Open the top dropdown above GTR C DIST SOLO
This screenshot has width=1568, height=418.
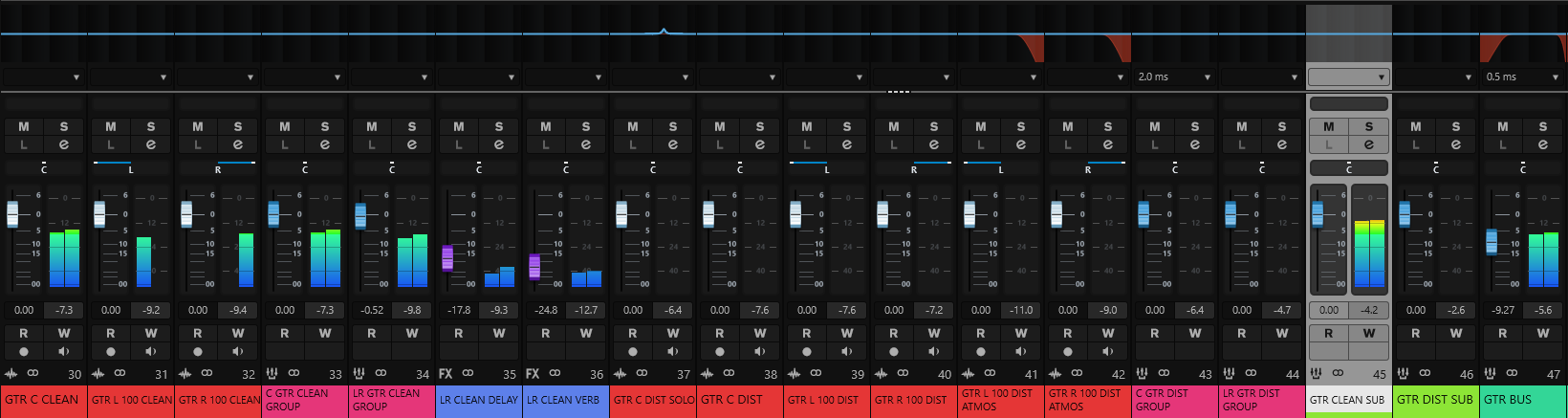point(653,77)
